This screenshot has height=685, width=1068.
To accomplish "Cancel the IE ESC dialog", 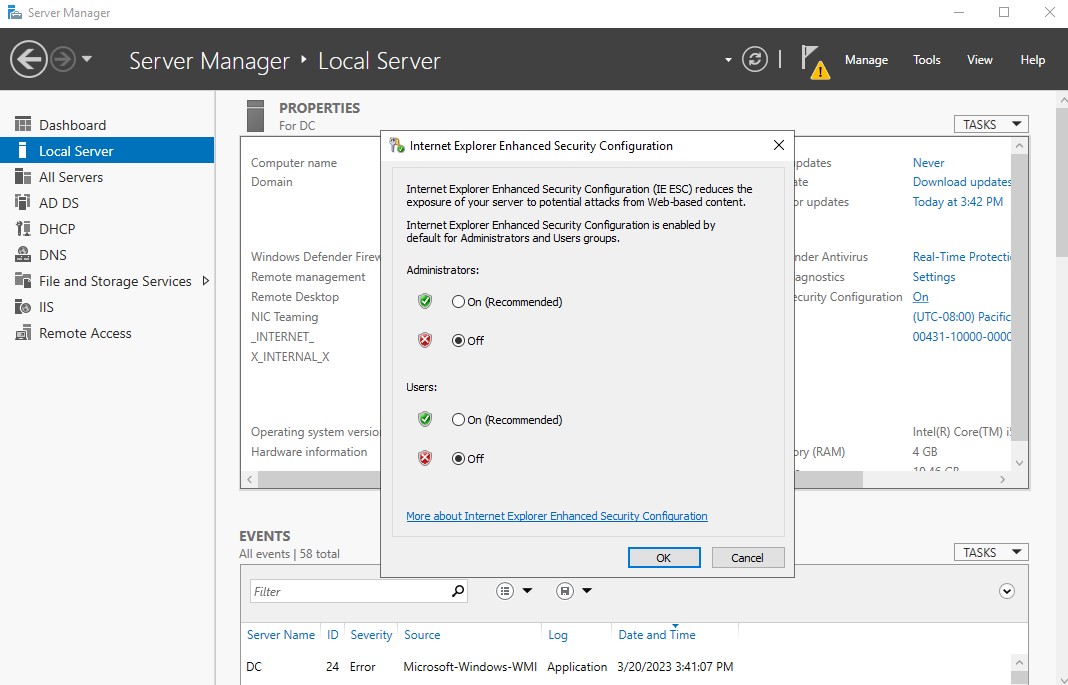I will tap(748, 558).
